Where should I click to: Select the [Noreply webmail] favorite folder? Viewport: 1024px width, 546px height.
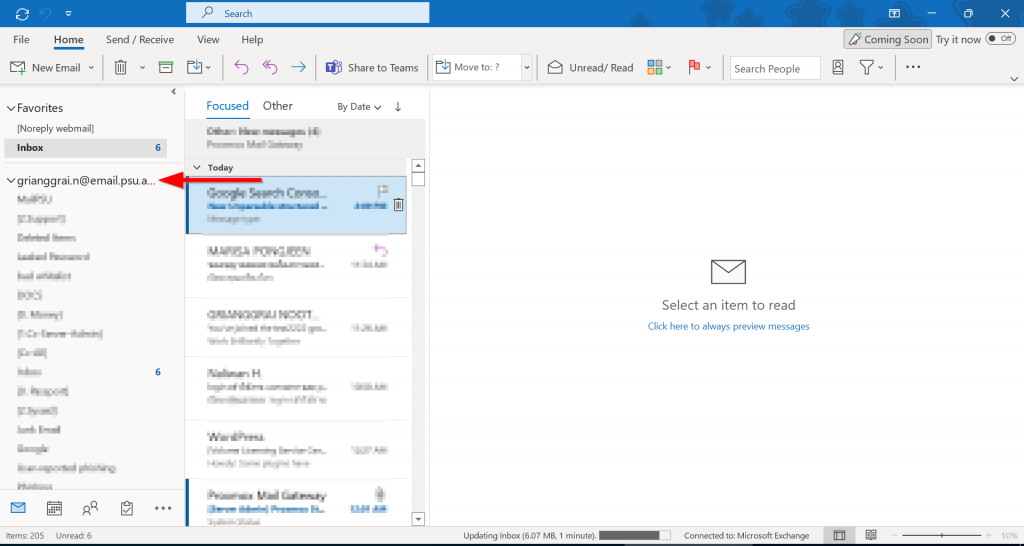click(56, 128)
